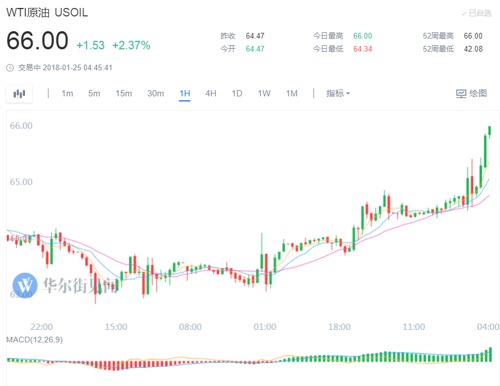Click the +1.53 price change value

pos(90,45)
